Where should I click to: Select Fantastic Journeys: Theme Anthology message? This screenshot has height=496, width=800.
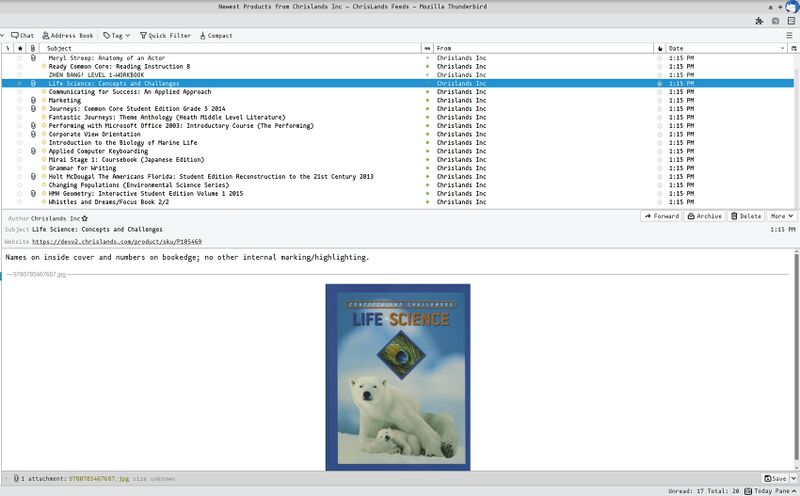point(167,117)
